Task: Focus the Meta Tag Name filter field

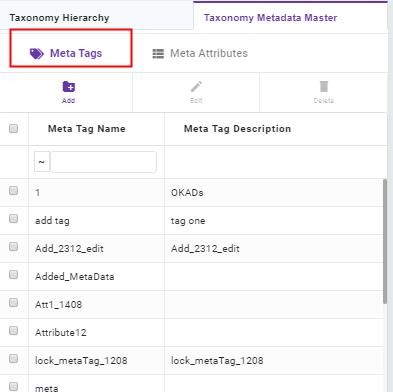Action: (x=103, y=162)
